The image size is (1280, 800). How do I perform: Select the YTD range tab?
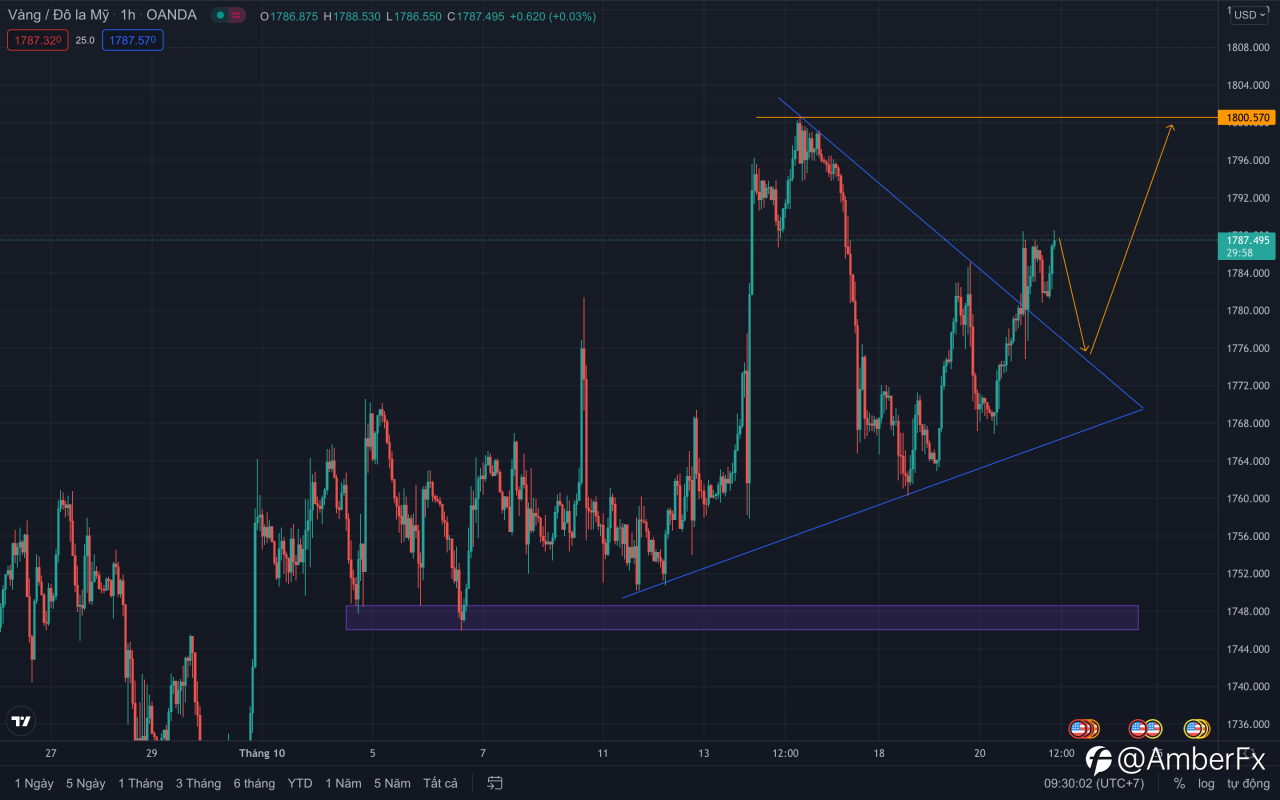coord(300,783)
